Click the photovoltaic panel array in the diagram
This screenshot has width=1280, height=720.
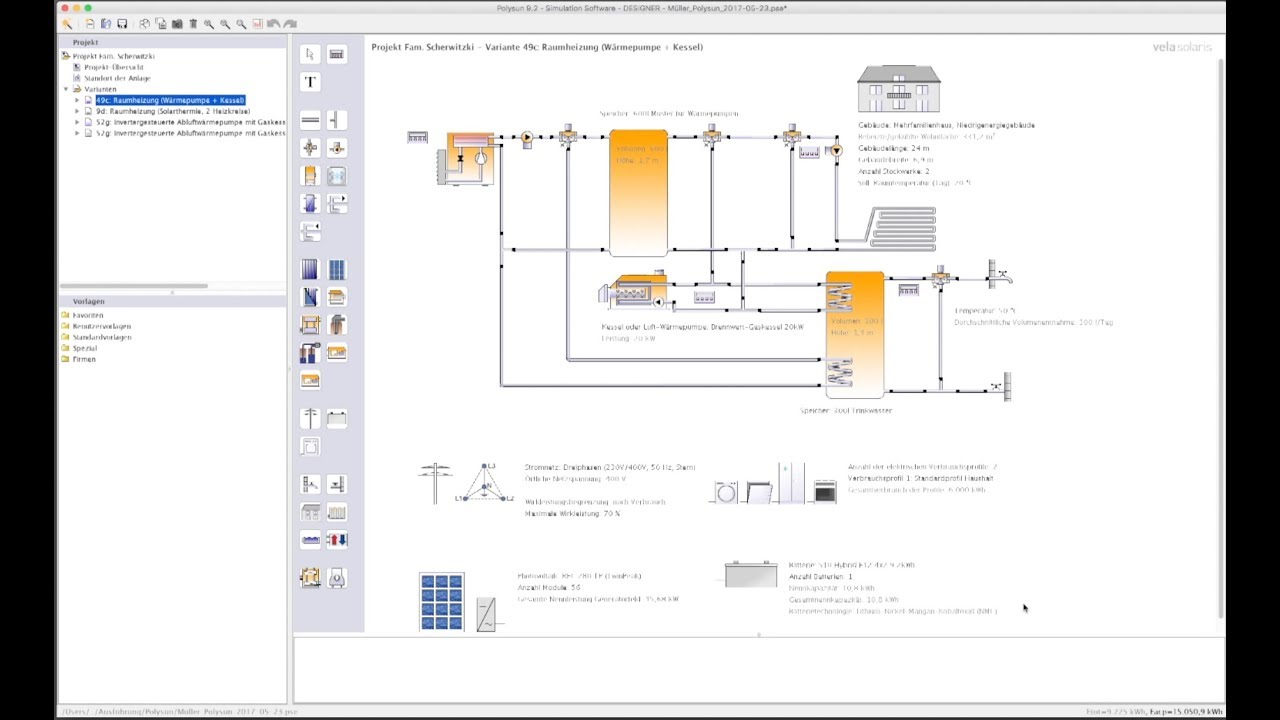click(x=441, y=602)
